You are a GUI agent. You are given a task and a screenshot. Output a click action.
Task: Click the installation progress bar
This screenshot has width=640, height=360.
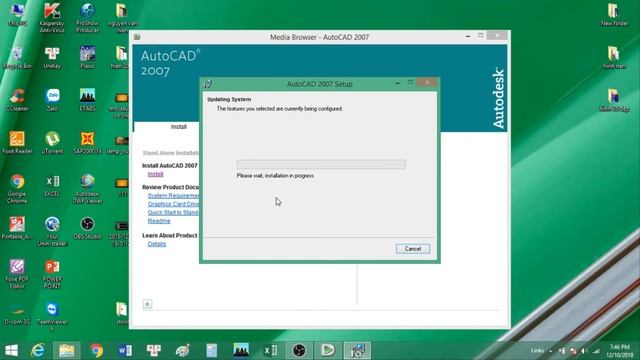(x=321, y=164)
